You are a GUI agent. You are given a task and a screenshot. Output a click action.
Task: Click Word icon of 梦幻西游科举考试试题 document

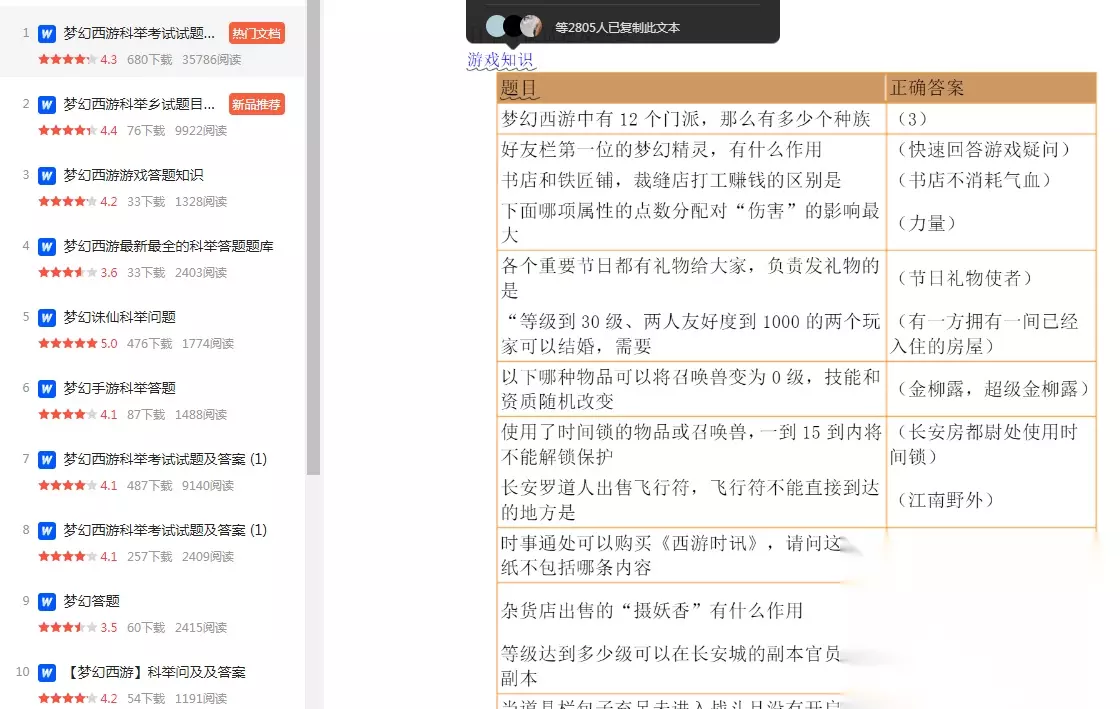[47, 34]
